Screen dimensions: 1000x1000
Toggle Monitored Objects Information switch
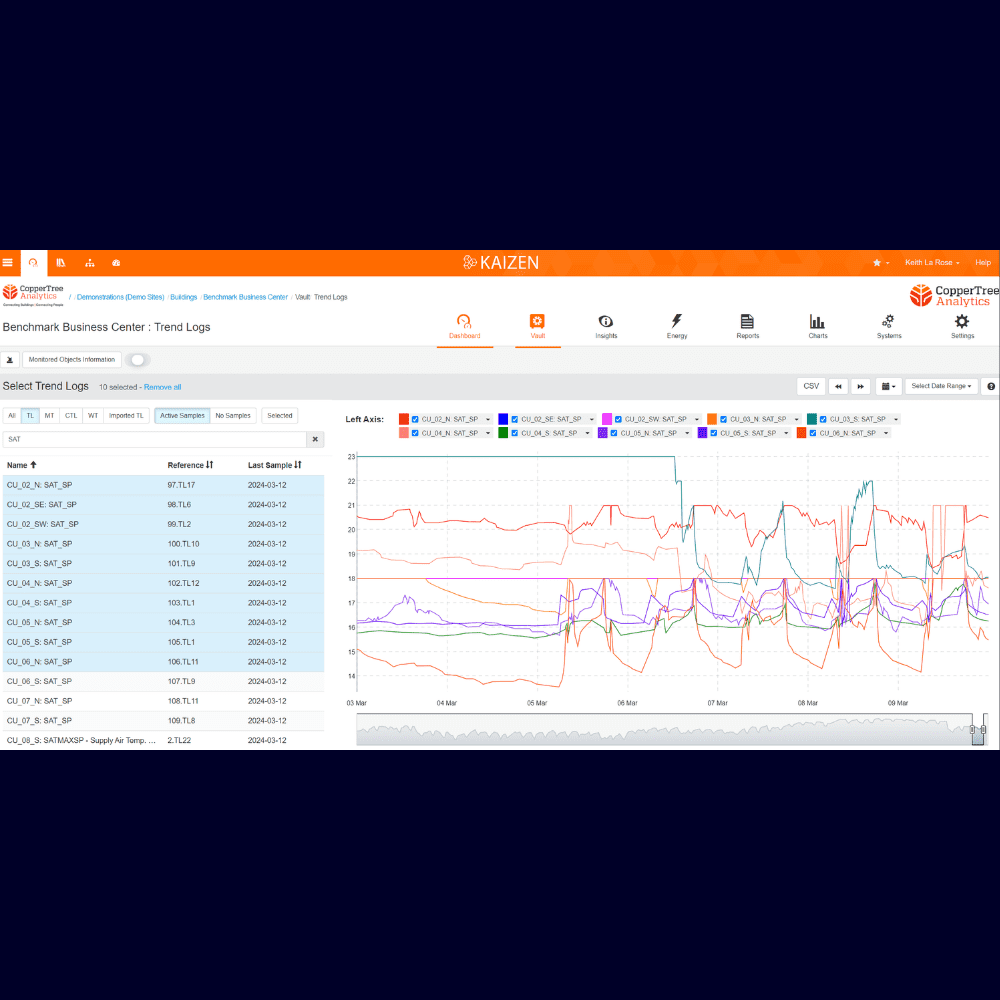137,360
